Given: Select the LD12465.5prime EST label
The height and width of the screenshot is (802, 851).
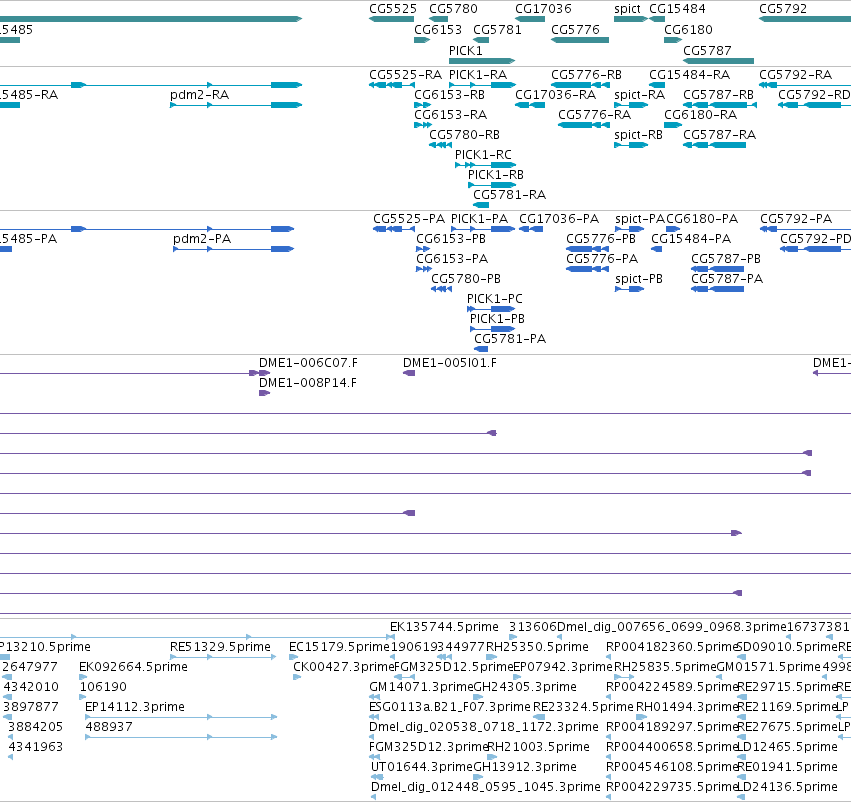Looking at the screenshot, I should tap(787, 747).
